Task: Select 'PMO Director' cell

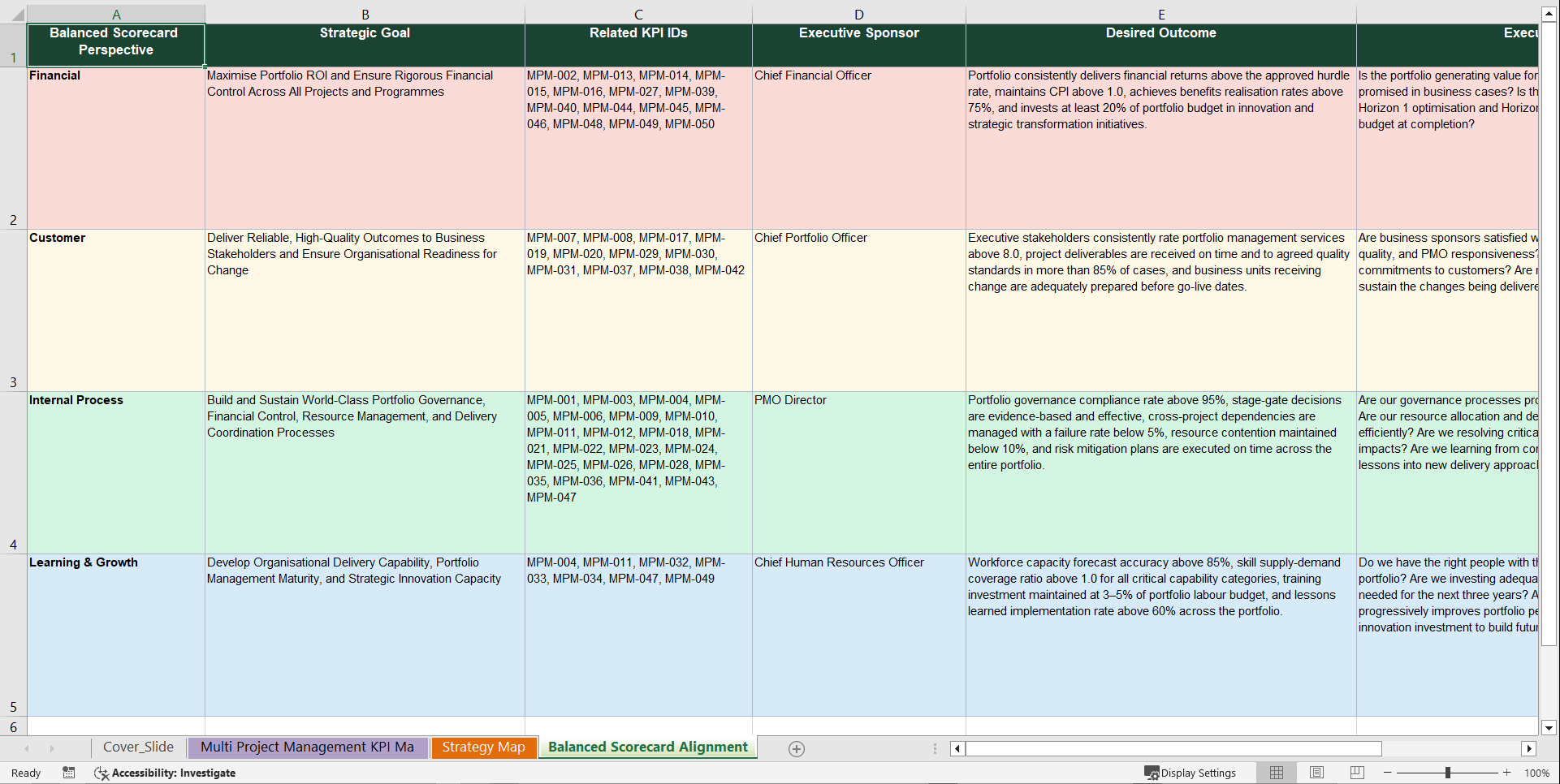Action: pyautogui.click(x=859, y=472)
